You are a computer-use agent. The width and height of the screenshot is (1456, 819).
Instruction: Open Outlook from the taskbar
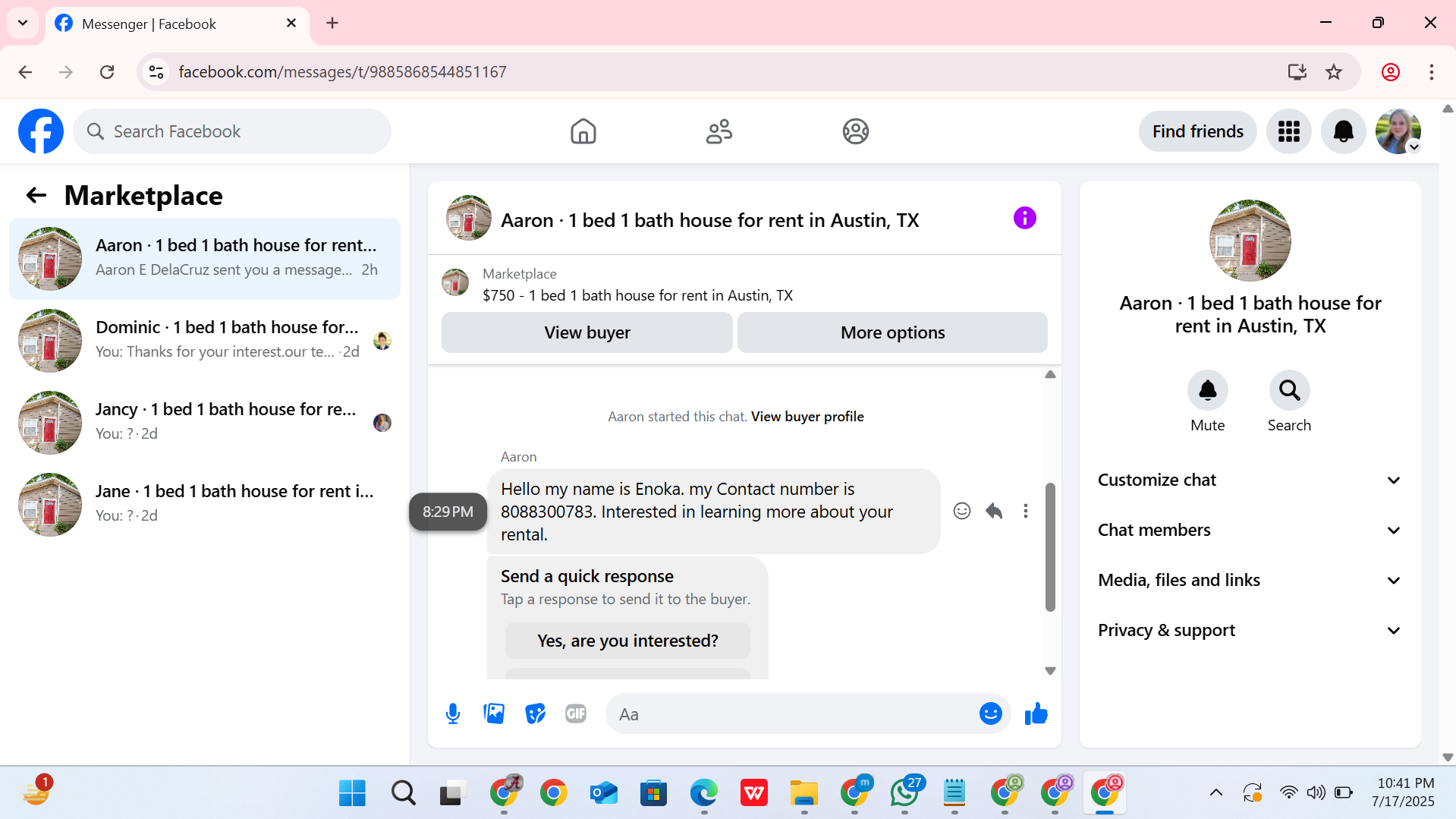pyautogui.click(x=603, y=793)
